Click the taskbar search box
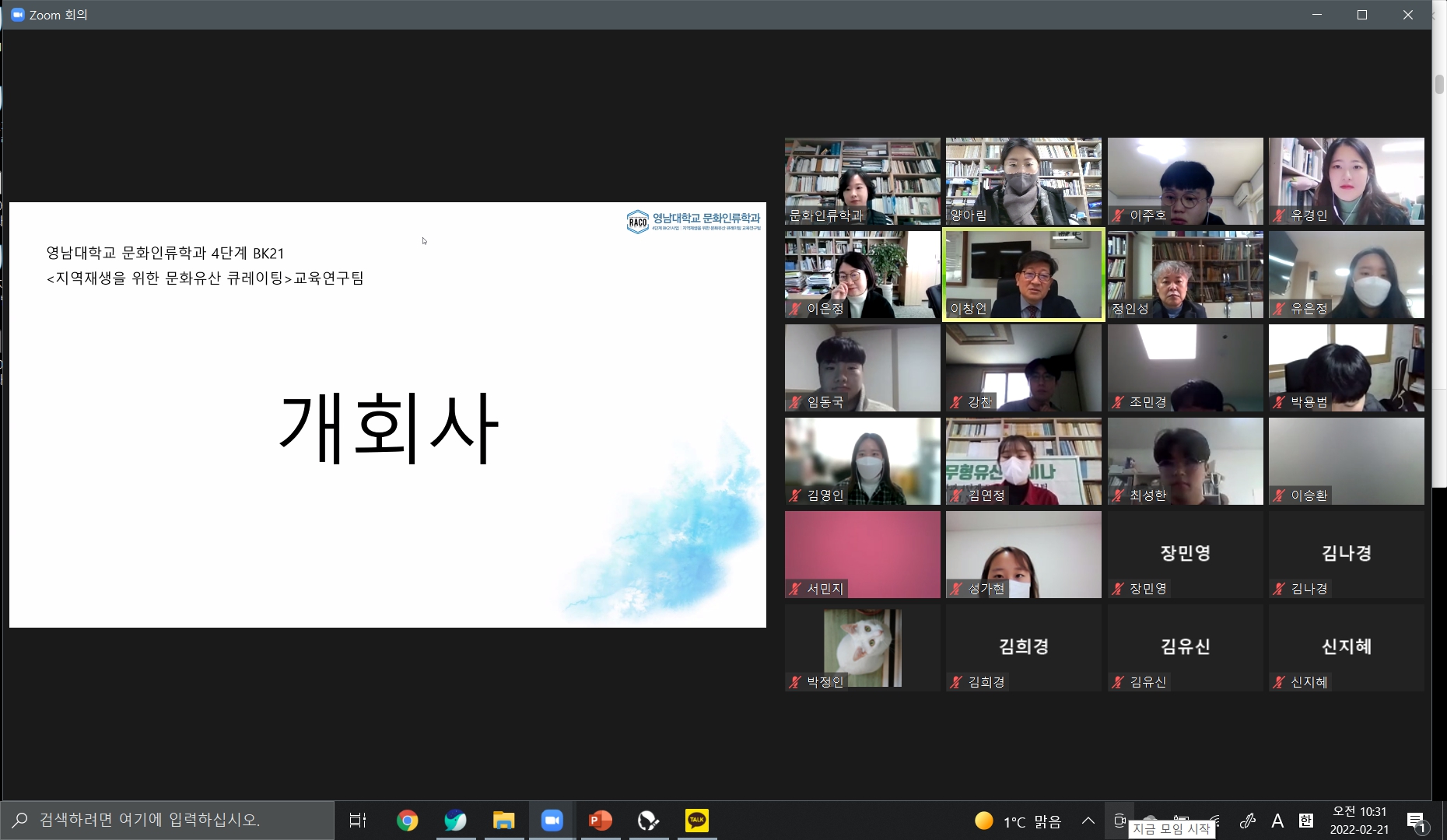The width and height of the screenshot is (1447, 840). pos(167,820)
